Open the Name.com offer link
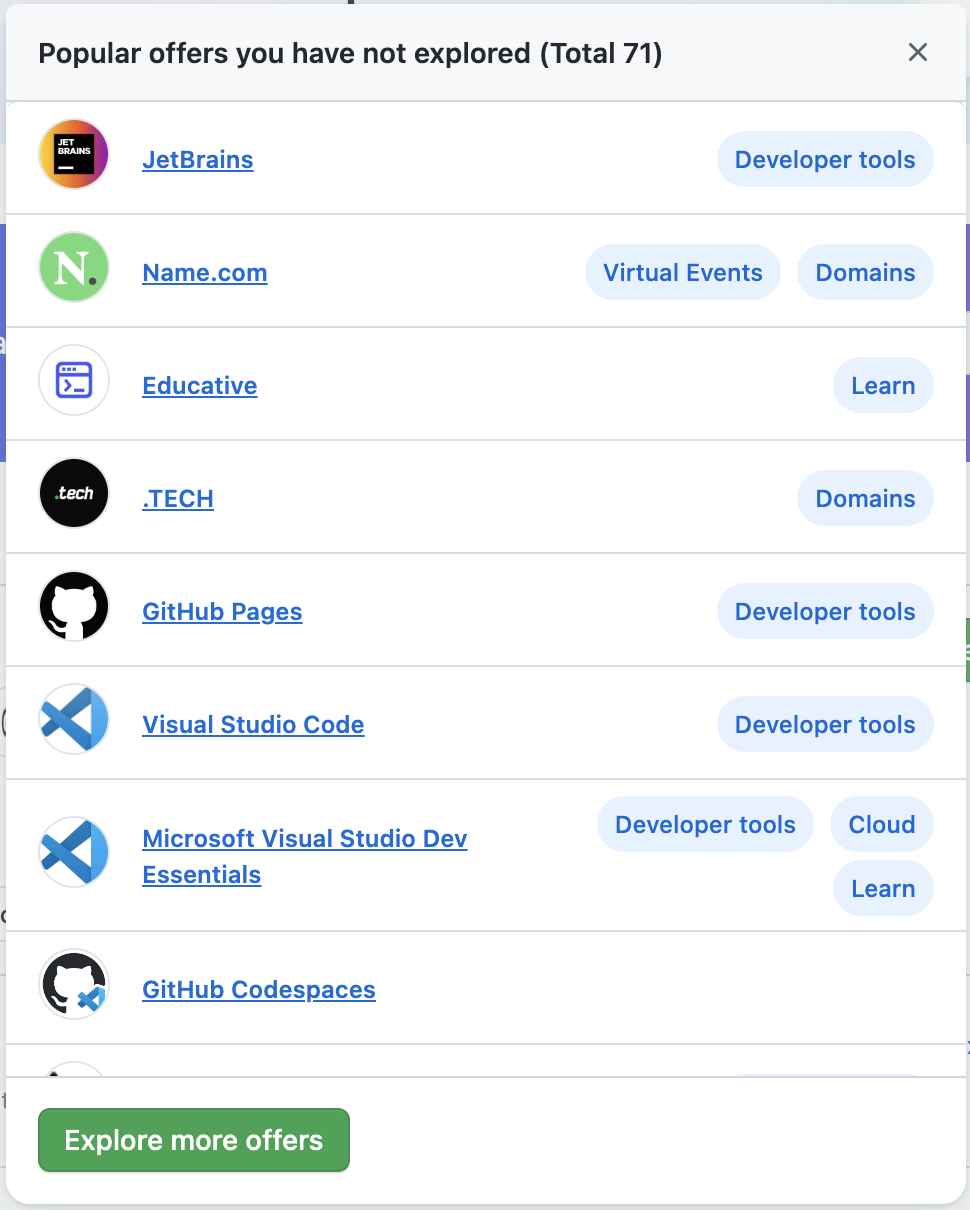 click(205, 273)
